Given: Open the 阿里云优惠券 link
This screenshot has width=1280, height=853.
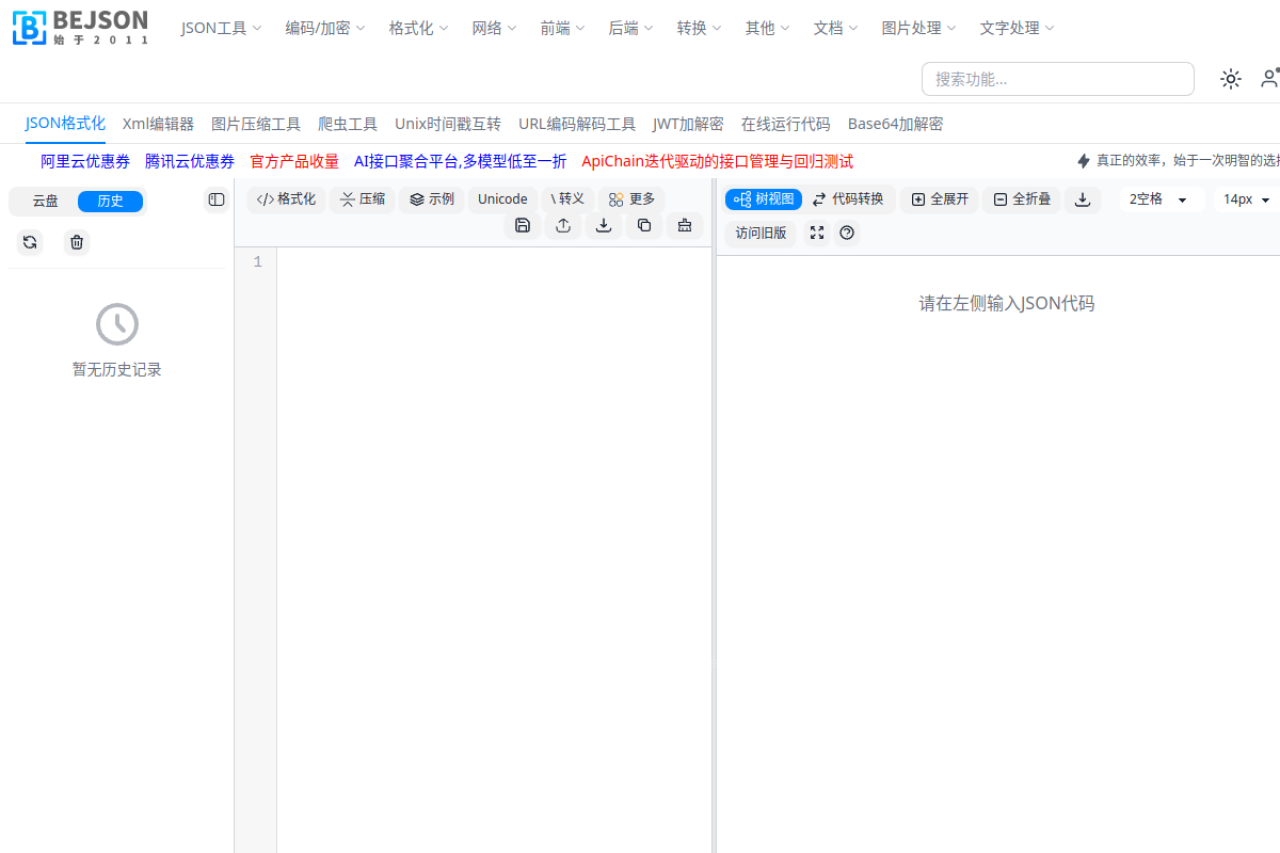Looking at the screenshot, I should (85, 161).
